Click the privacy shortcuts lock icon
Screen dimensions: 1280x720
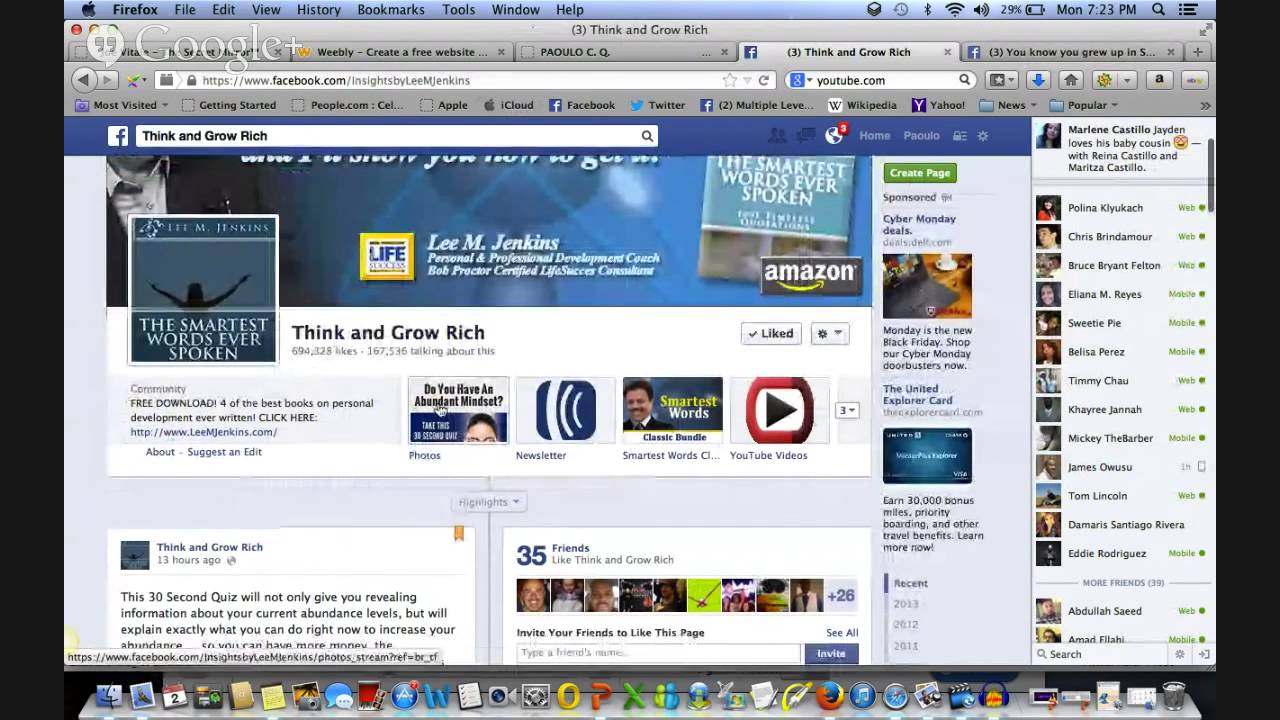[x=959, y=136]
